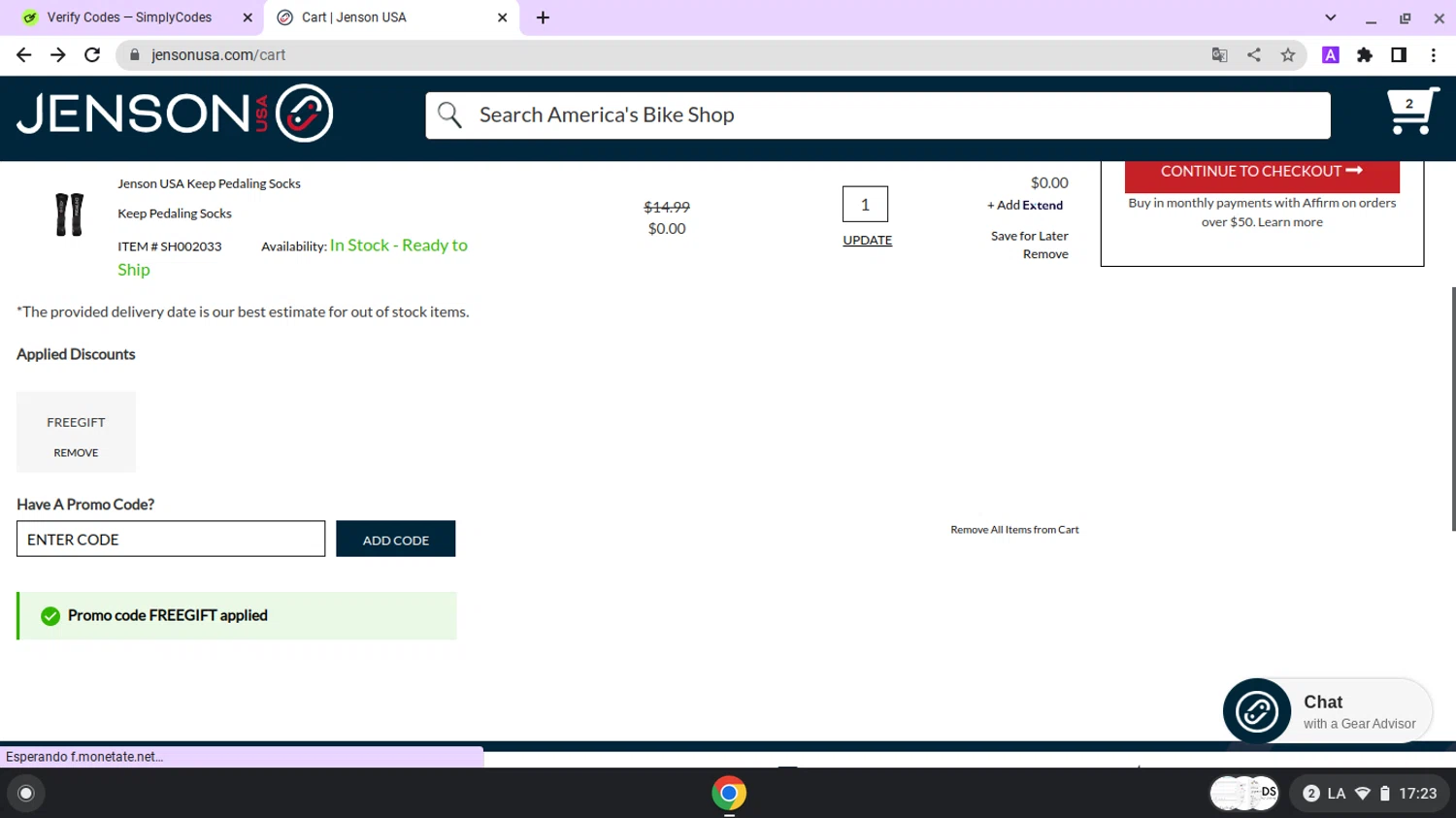The image size is (1456, 818).
Task: Check the battery status icon
Action: click(x=1385, y=793)
